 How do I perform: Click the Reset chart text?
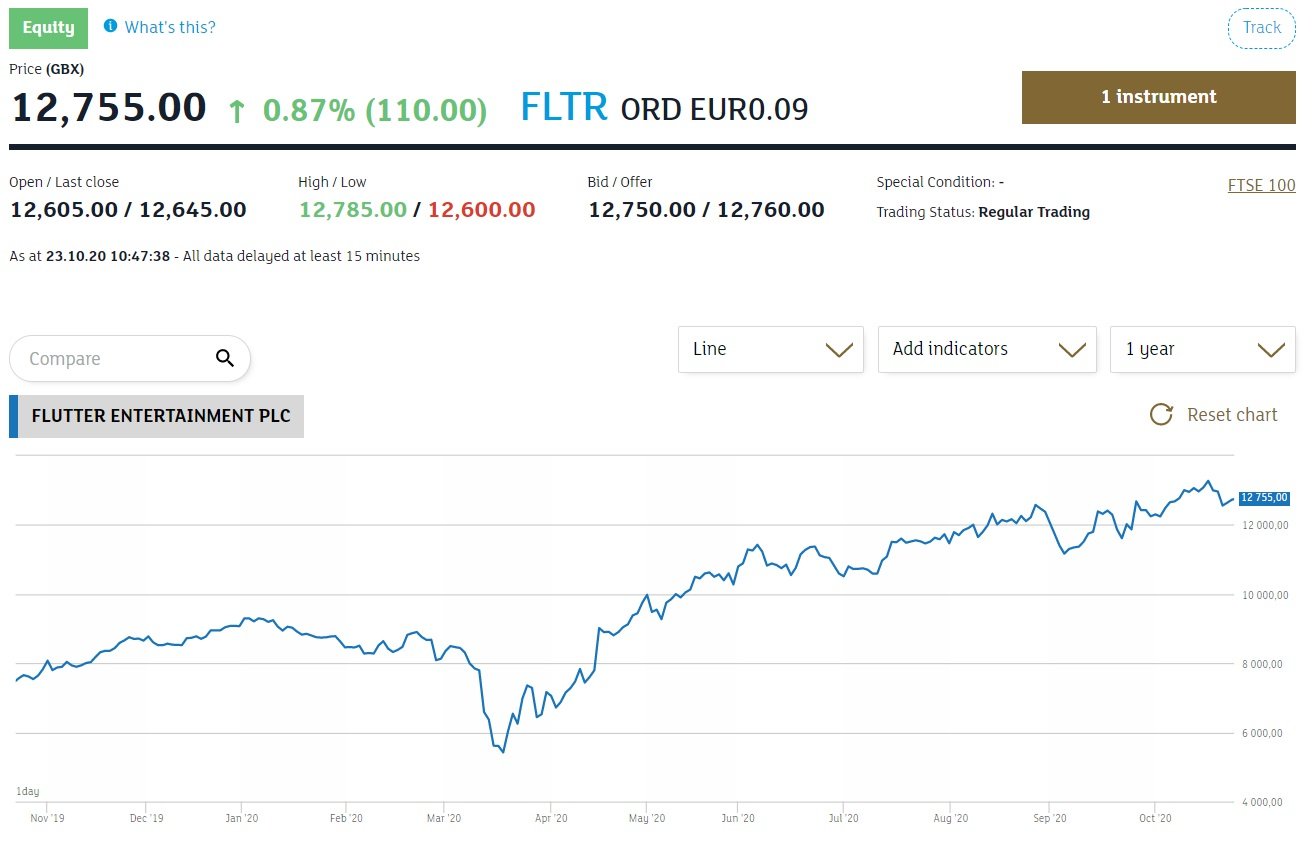click(x=1232, y=415)
